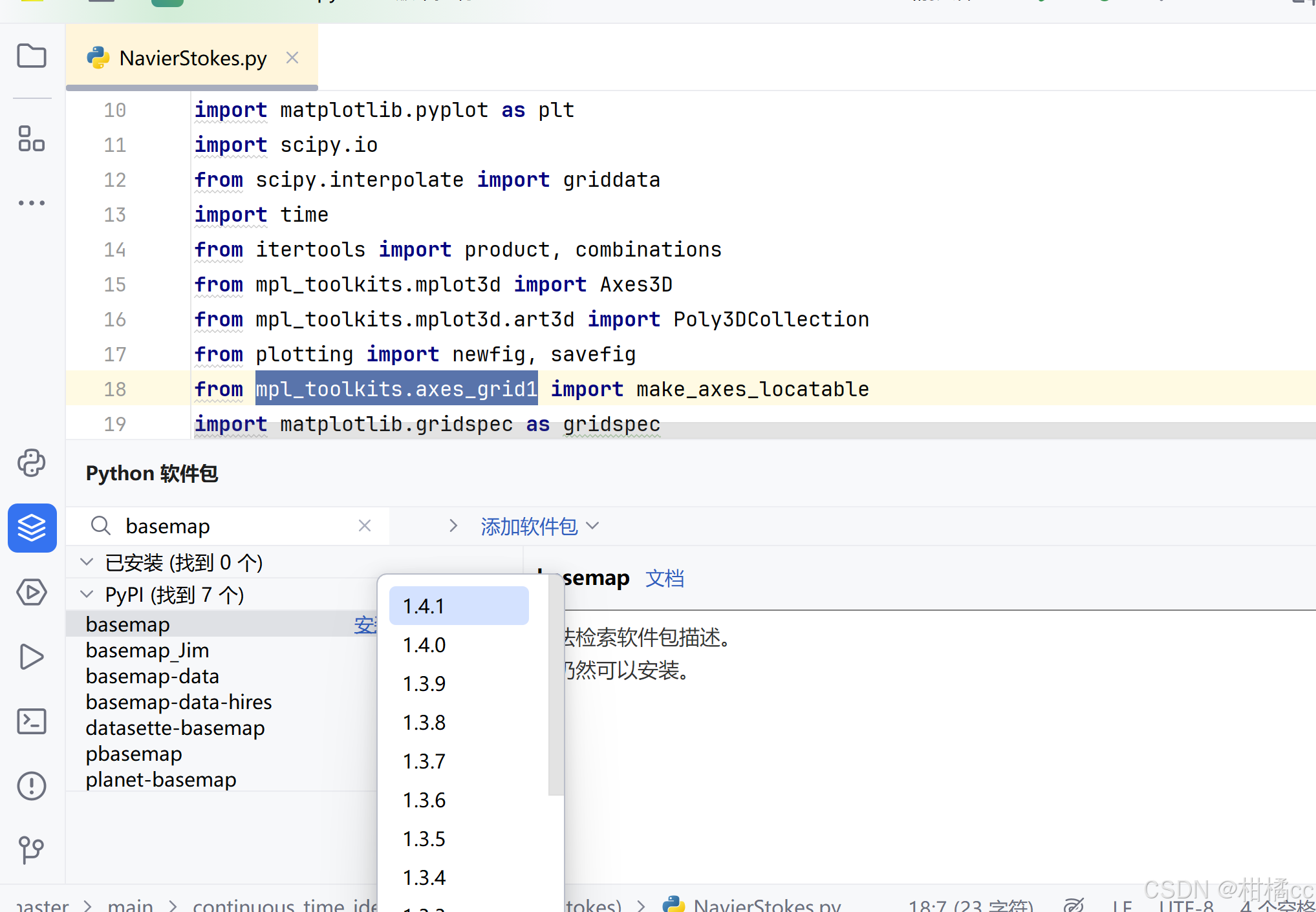Viewport: 1316px width, 912px height.
Task: Select the Python Packages panel icon
Action: pyautogui.click(x=32, y=527)
